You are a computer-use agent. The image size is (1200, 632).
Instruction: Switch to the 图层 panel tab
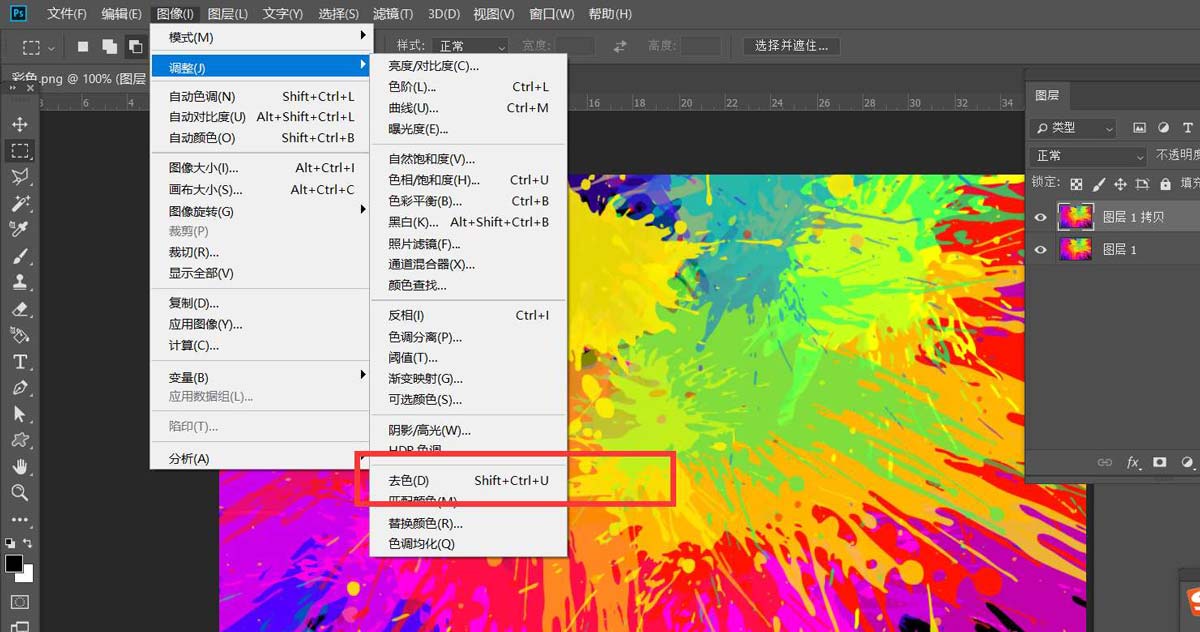pos(1047,95)
